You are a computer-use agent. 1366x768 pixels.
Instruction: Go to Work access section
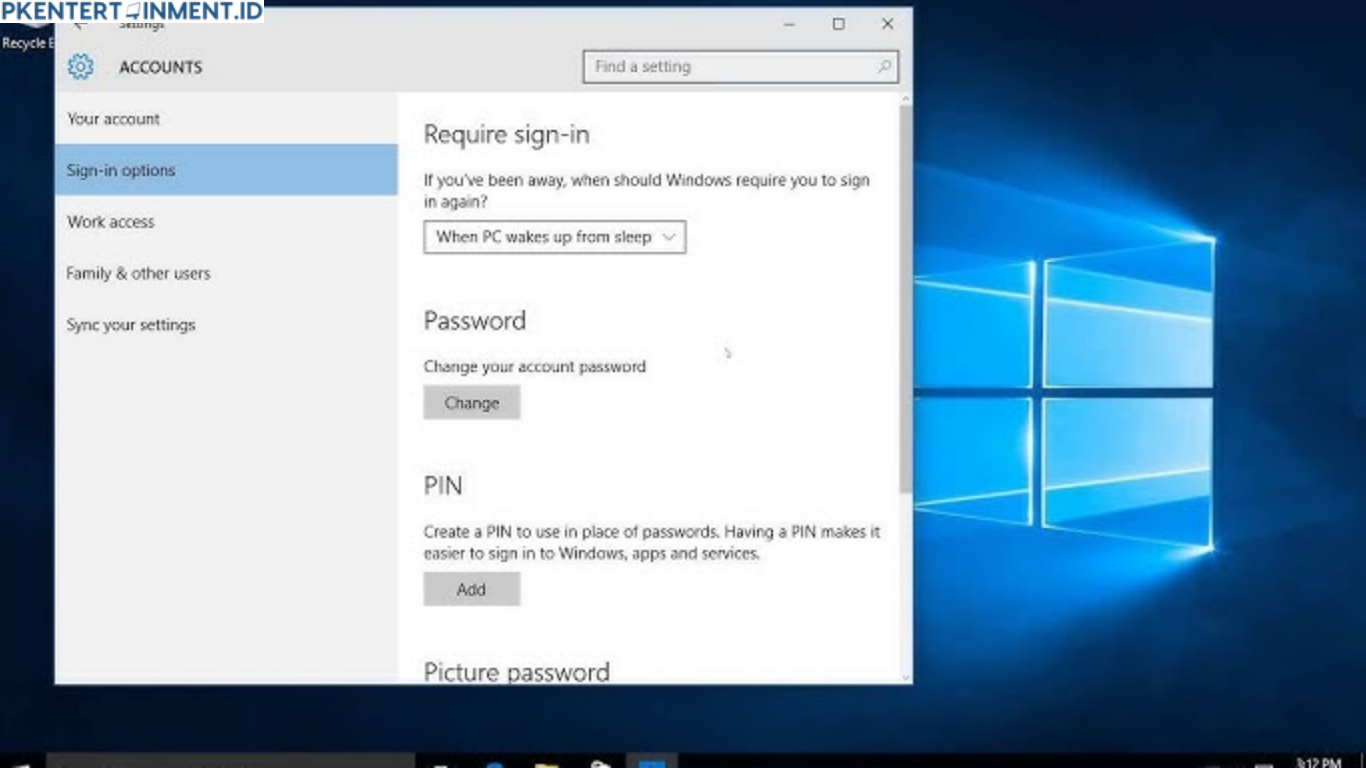tap(226, 222)
